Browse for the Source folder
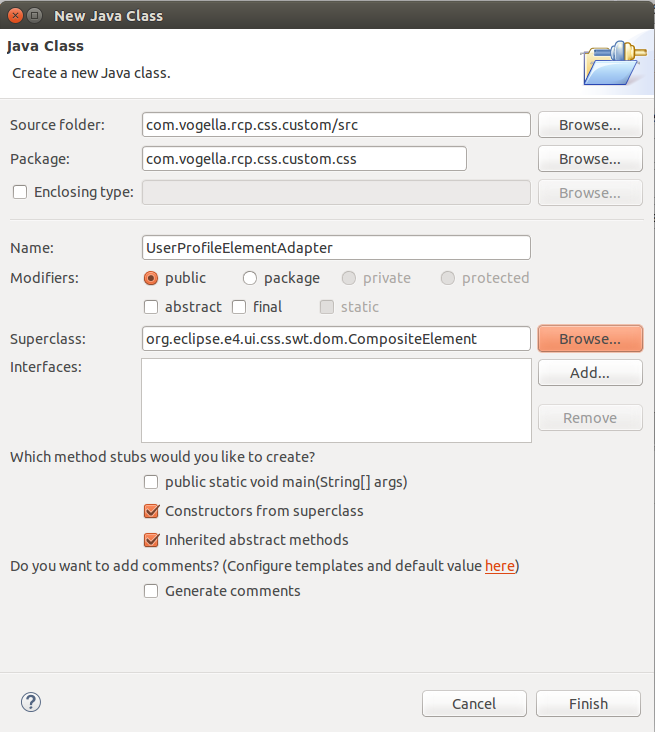655x732 pixels. pos(590,125)
